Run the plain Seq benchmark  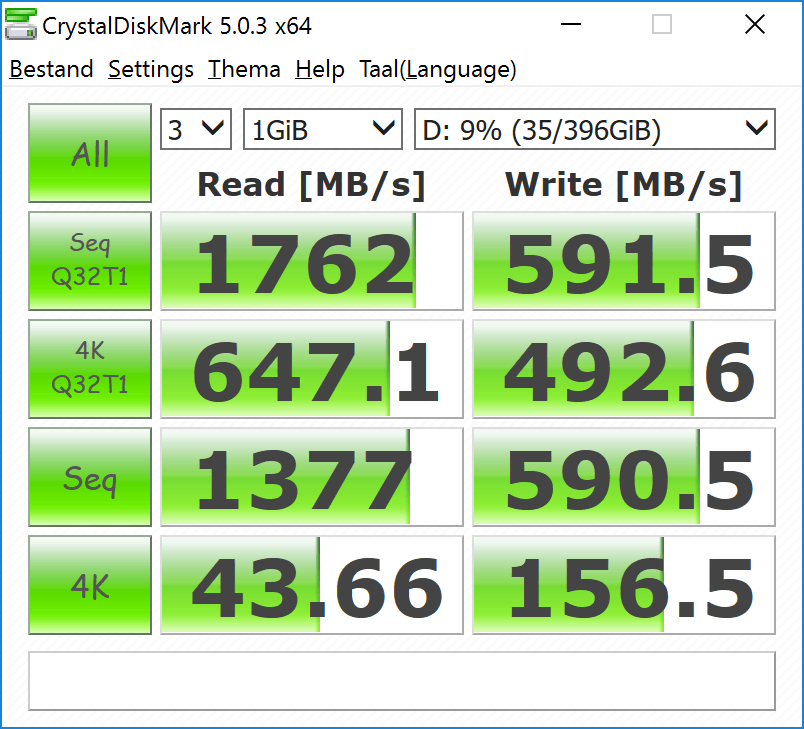click(90, 477)
